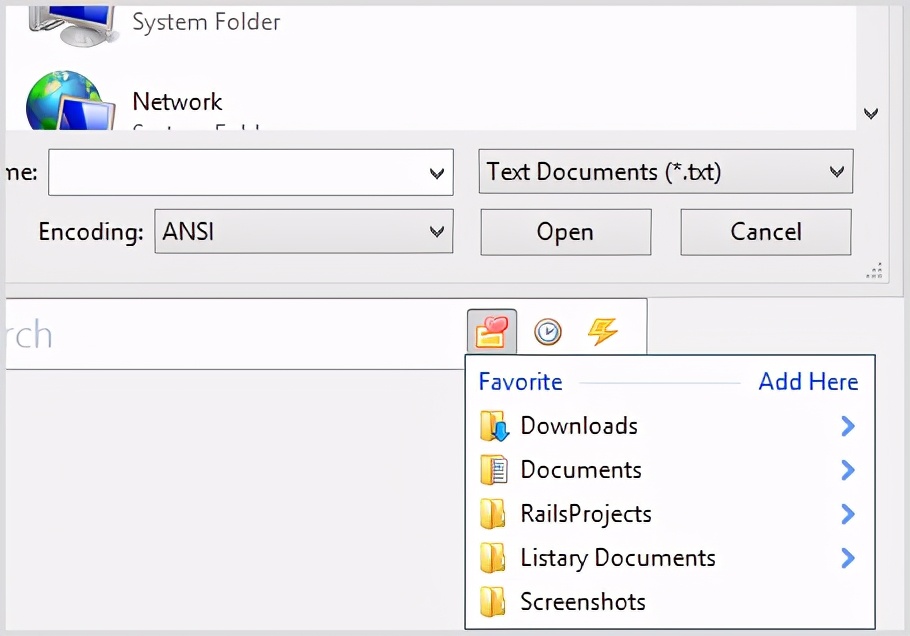Image resolution: width=910 pixels, height=636 pixels.
Task: Select Listary Documents from the favorites menu
Action: 618,558
